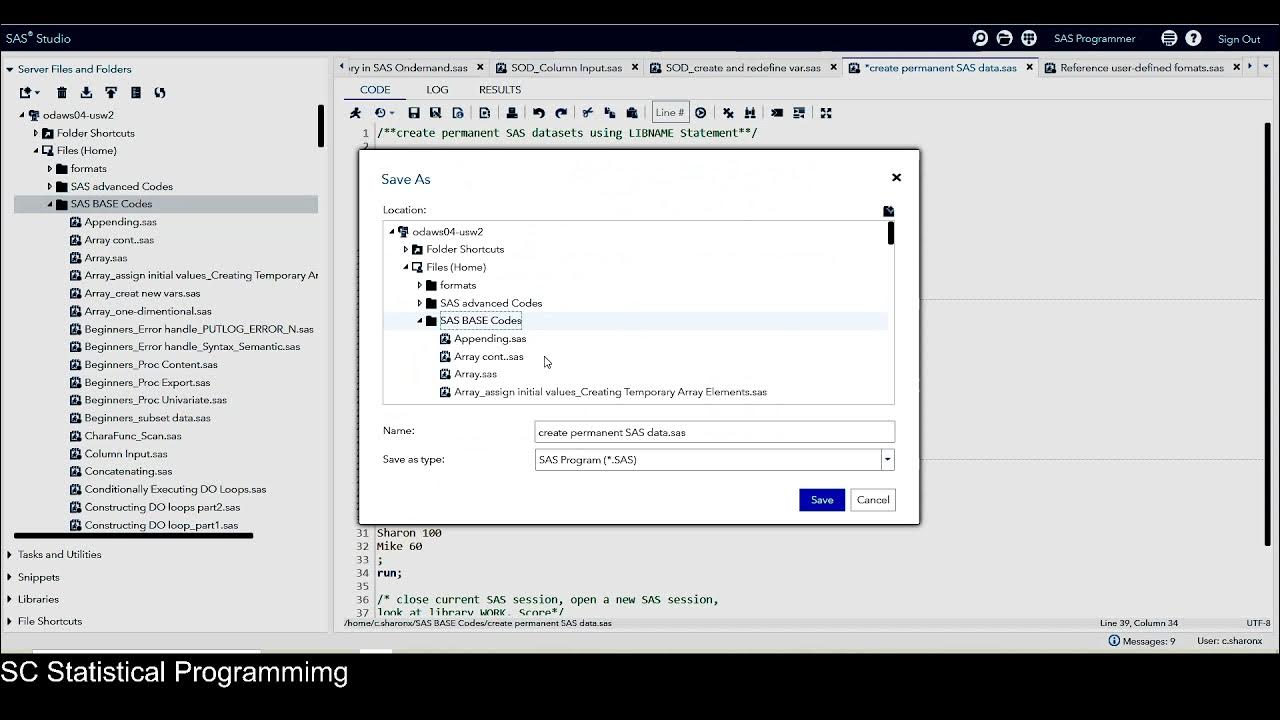Expand the Tasks and Utilities section
1280x720 pixels.
(9, 554)
